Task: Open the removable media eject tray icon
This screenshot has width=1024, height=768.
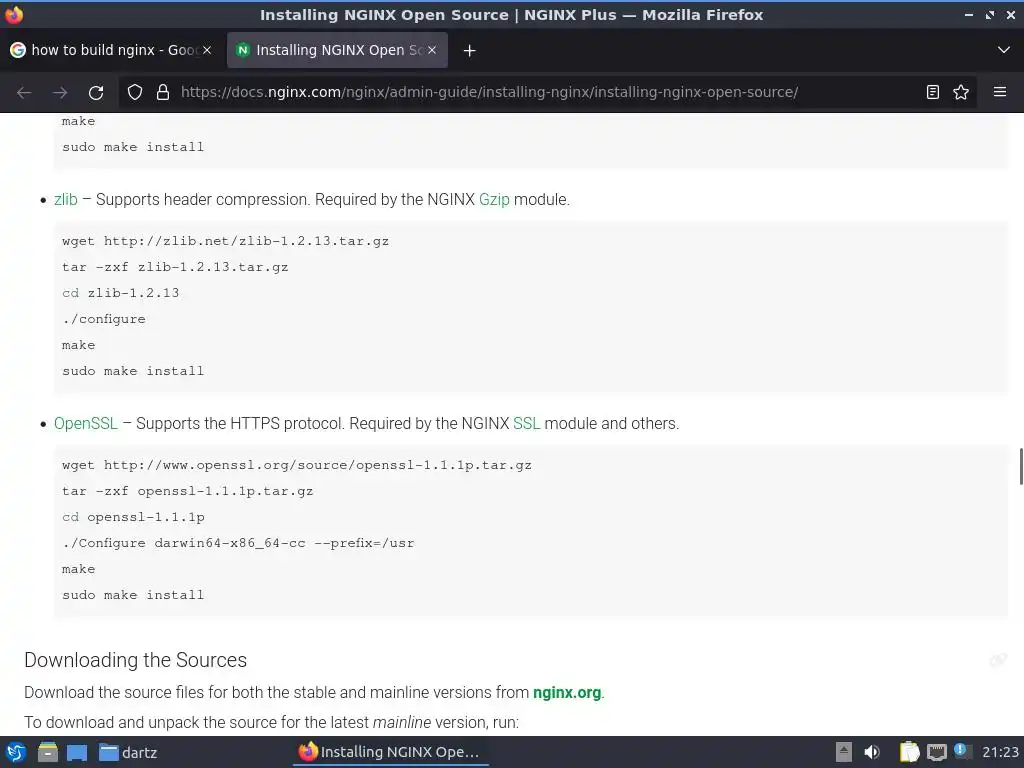Action: click(x=844, y=752)
